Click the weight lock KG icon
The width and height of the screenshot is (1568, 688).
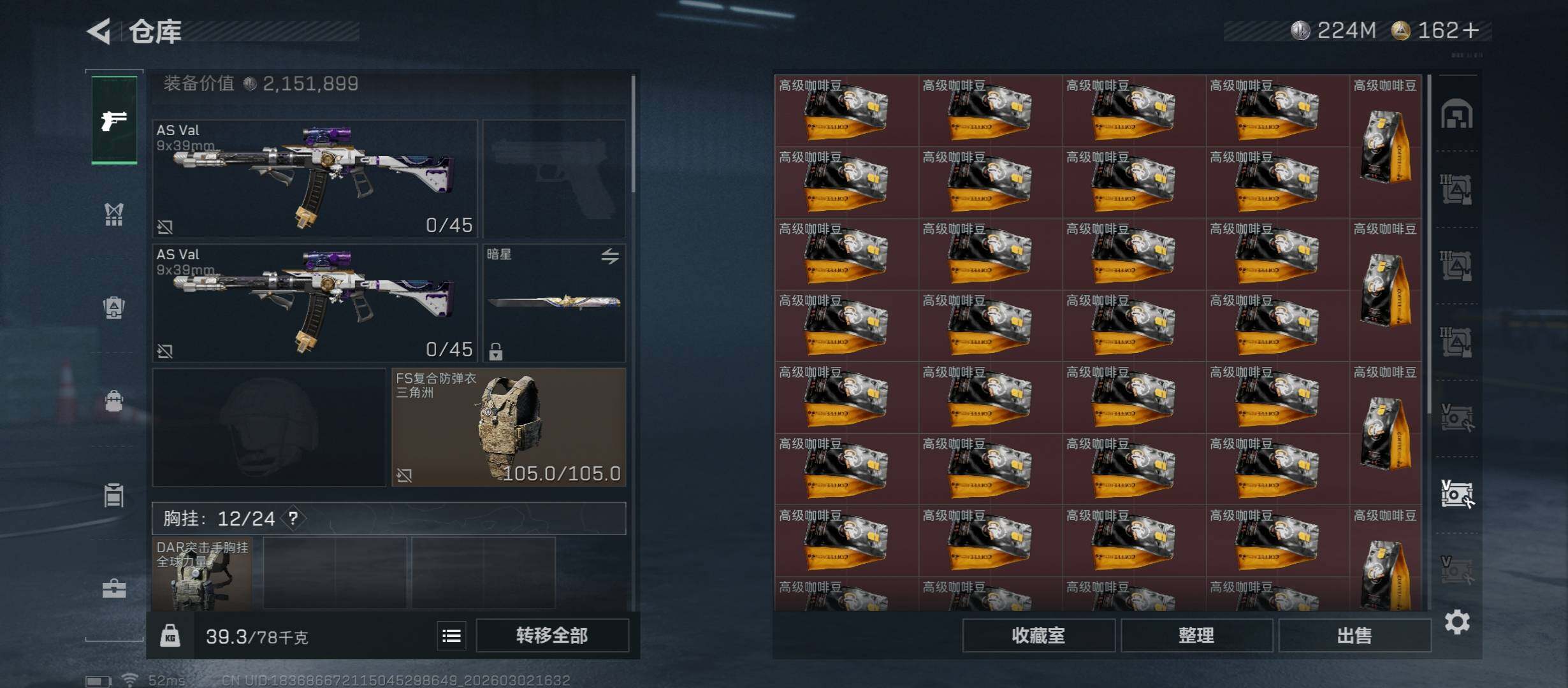click(x=170, y=636)
